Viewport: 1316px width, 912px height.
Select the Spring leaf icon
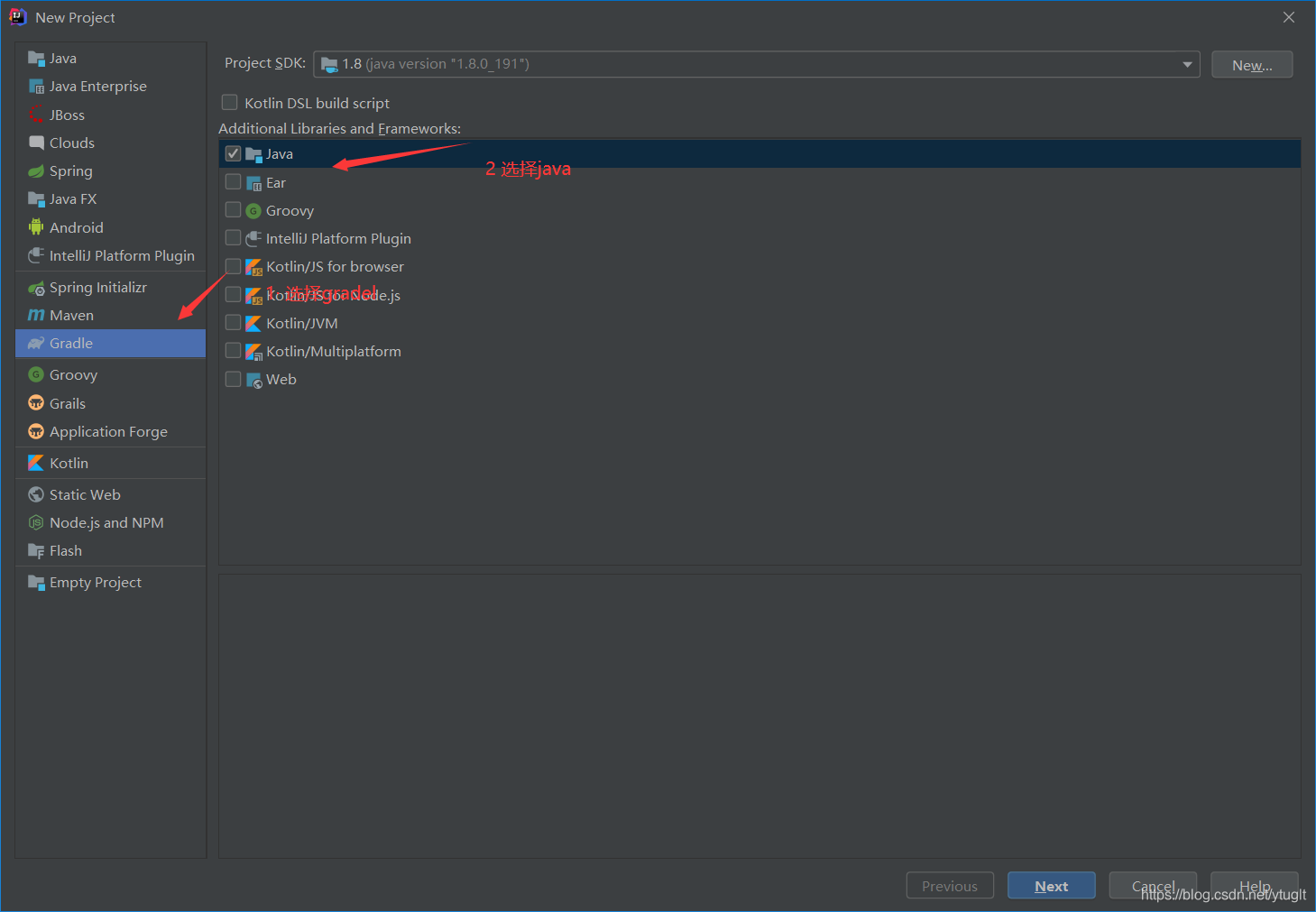tap(36, 170)
